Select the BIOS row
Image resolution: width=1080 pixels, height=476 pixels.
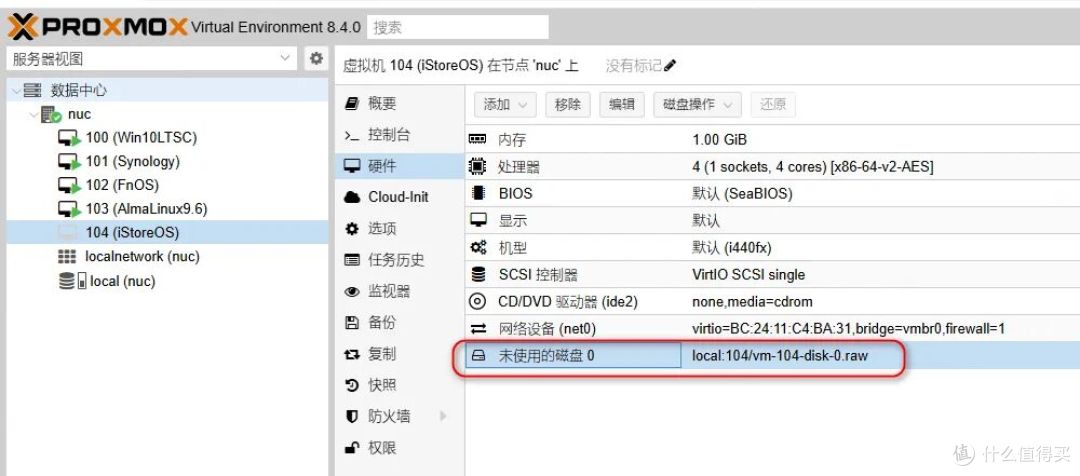(772, 194)
